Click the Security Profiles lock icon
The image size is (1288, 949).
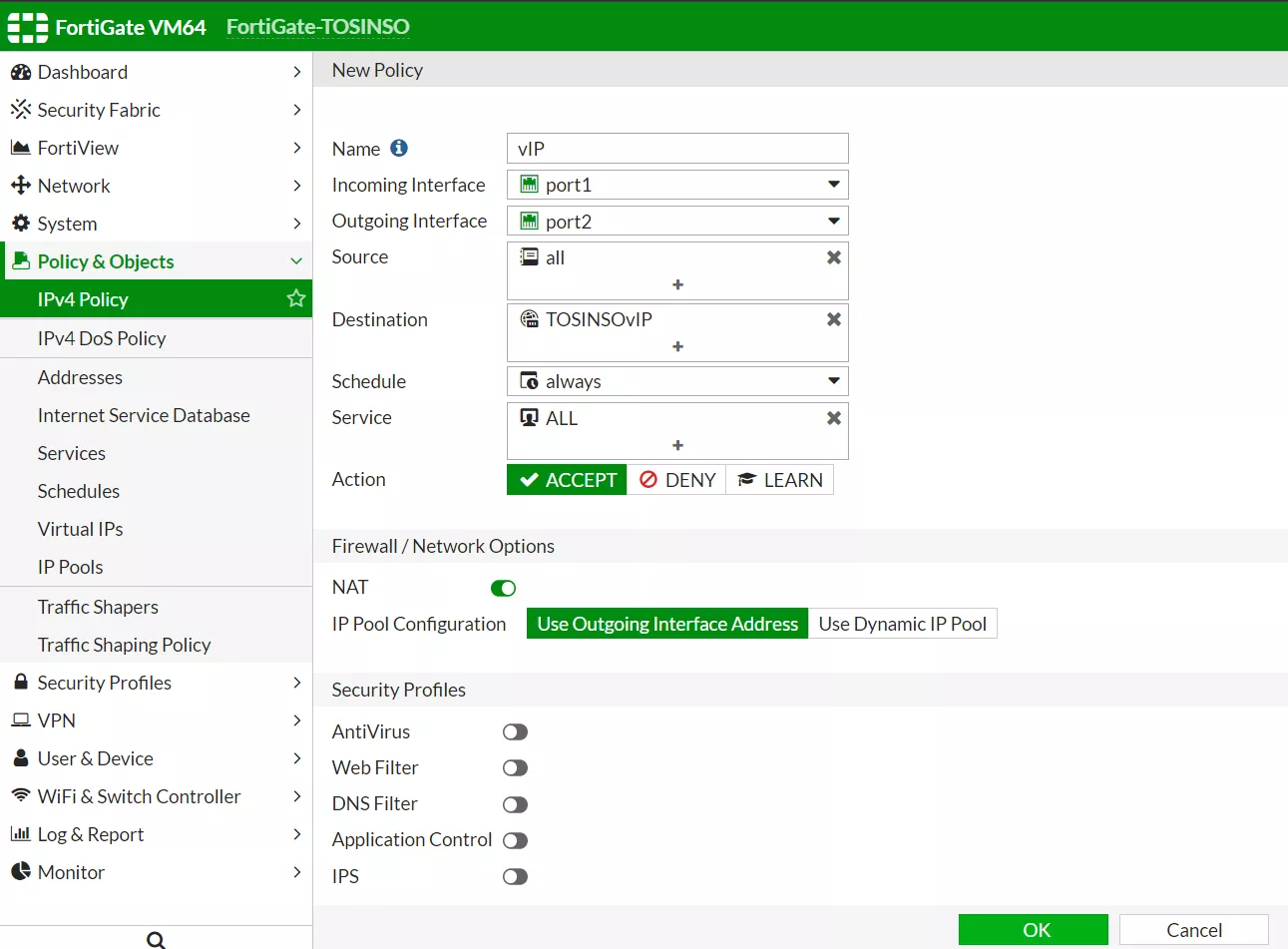tap(20, 683)
